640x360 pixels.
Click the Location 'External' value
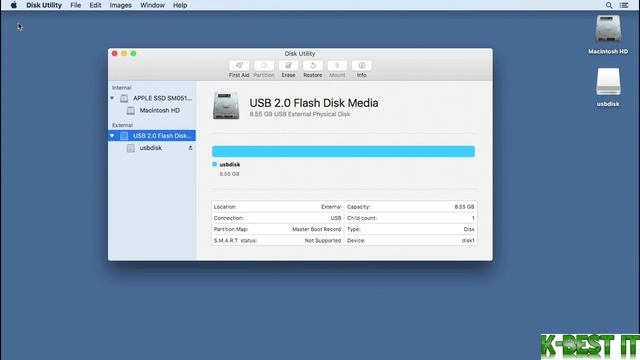pyautogui.click(x=331, y=207)
